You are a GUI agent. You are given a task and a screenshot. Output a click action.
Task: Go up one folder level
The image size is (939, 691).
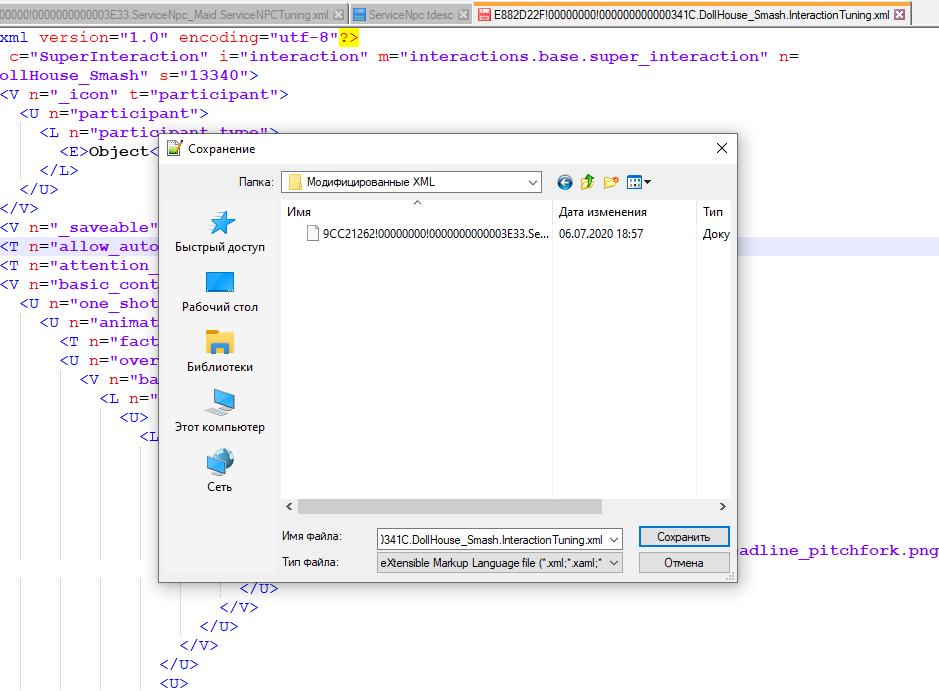588,182
